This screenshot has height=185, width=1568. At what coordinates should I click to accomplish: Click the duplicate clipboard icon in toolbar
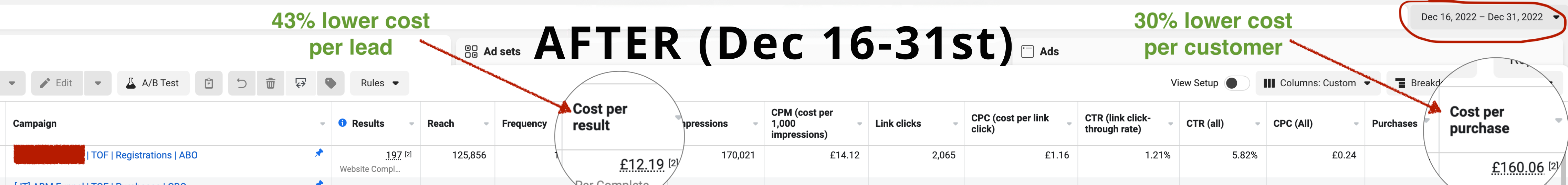(209, 83)
